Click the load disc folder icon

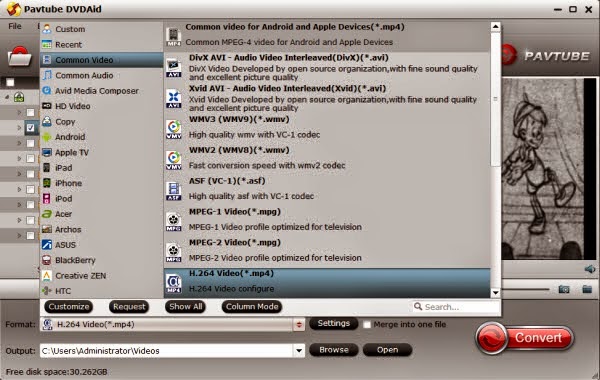20,57
